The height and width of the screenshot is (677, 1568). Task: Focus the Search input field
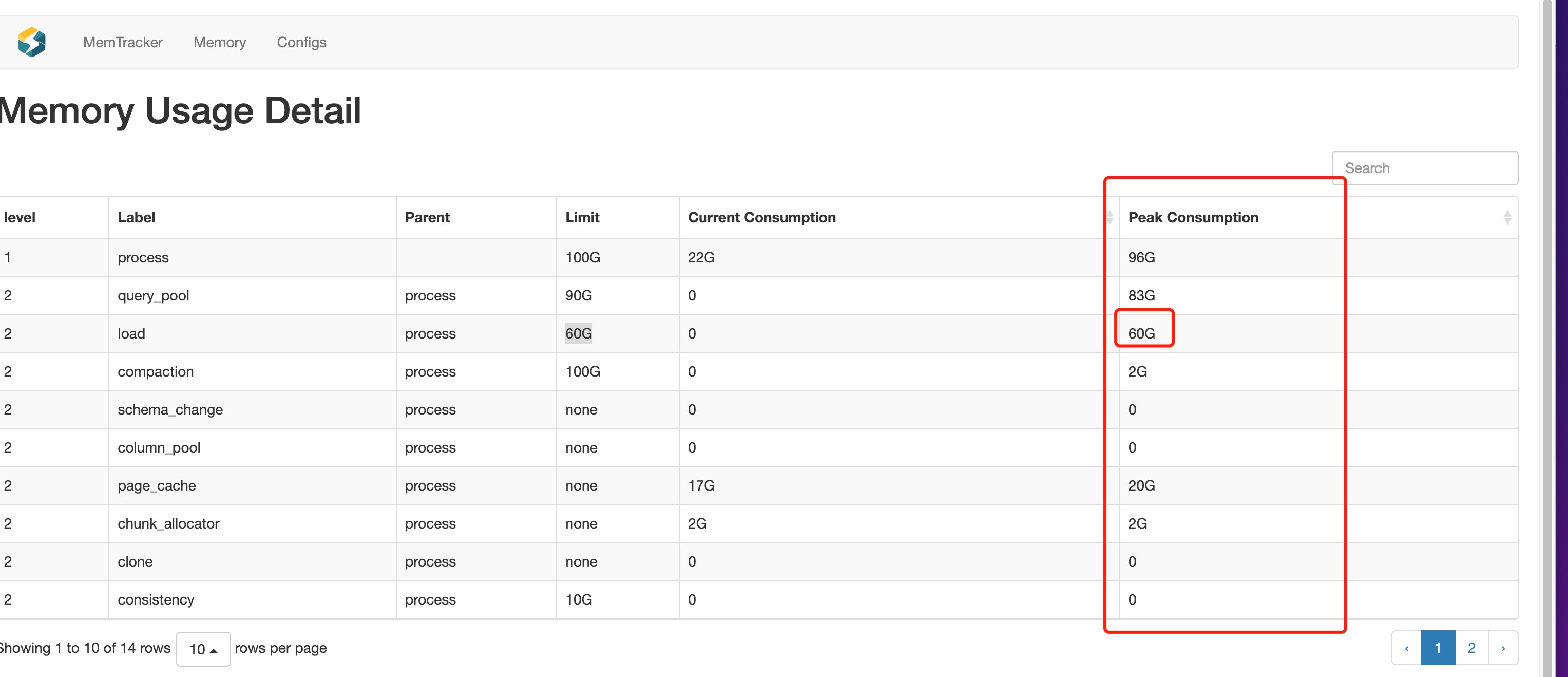click(x=1424, y=168)
